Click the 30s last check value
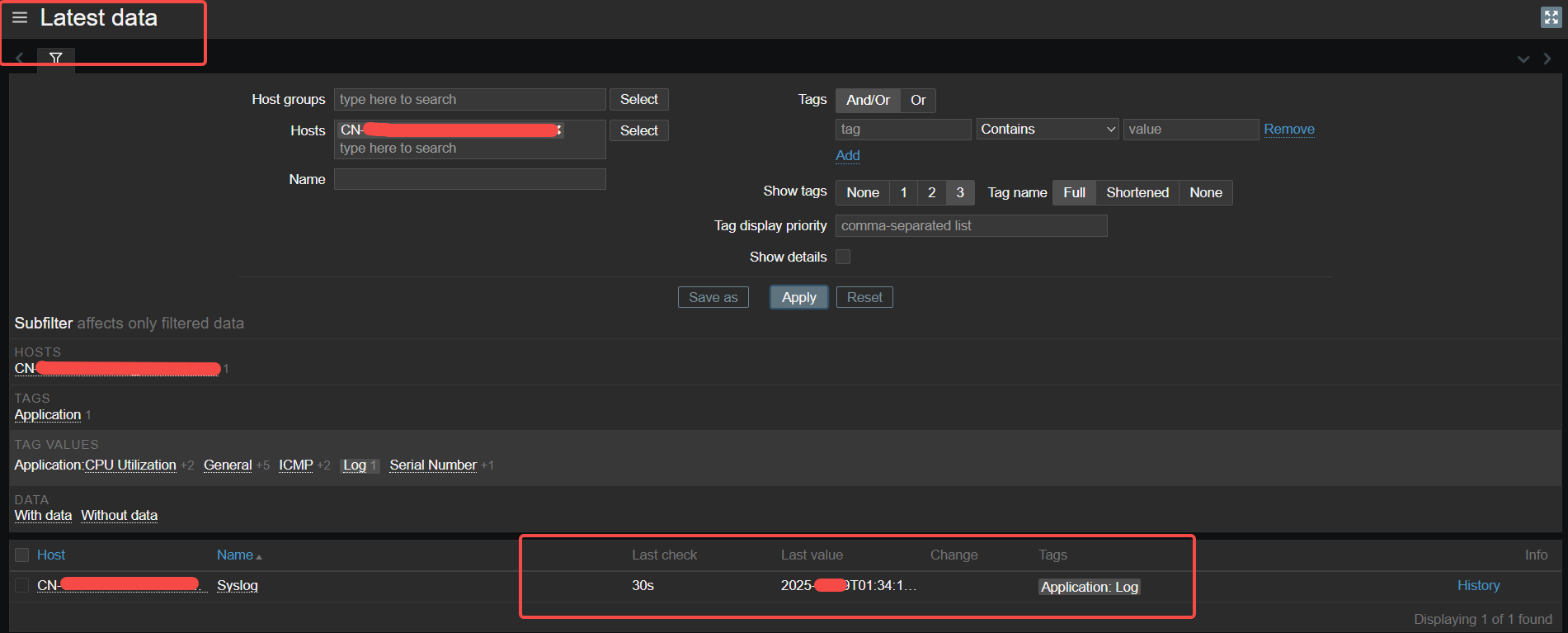Viewport: 1568px width, 633px height. pos(643,585)
